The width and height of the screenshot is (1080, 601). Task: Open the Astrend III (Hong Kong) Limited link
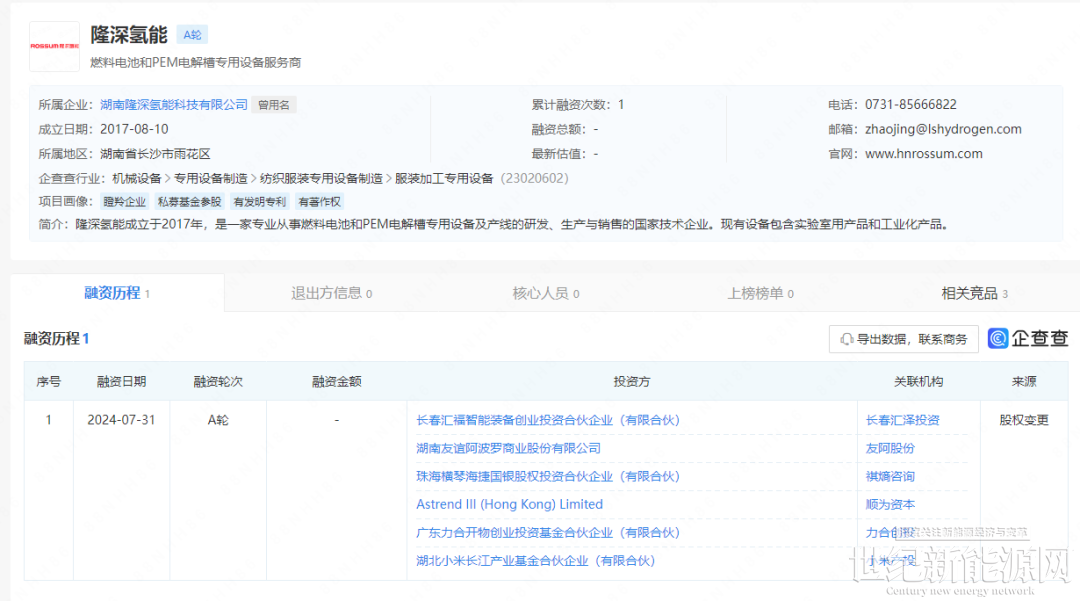pos(509,504)
